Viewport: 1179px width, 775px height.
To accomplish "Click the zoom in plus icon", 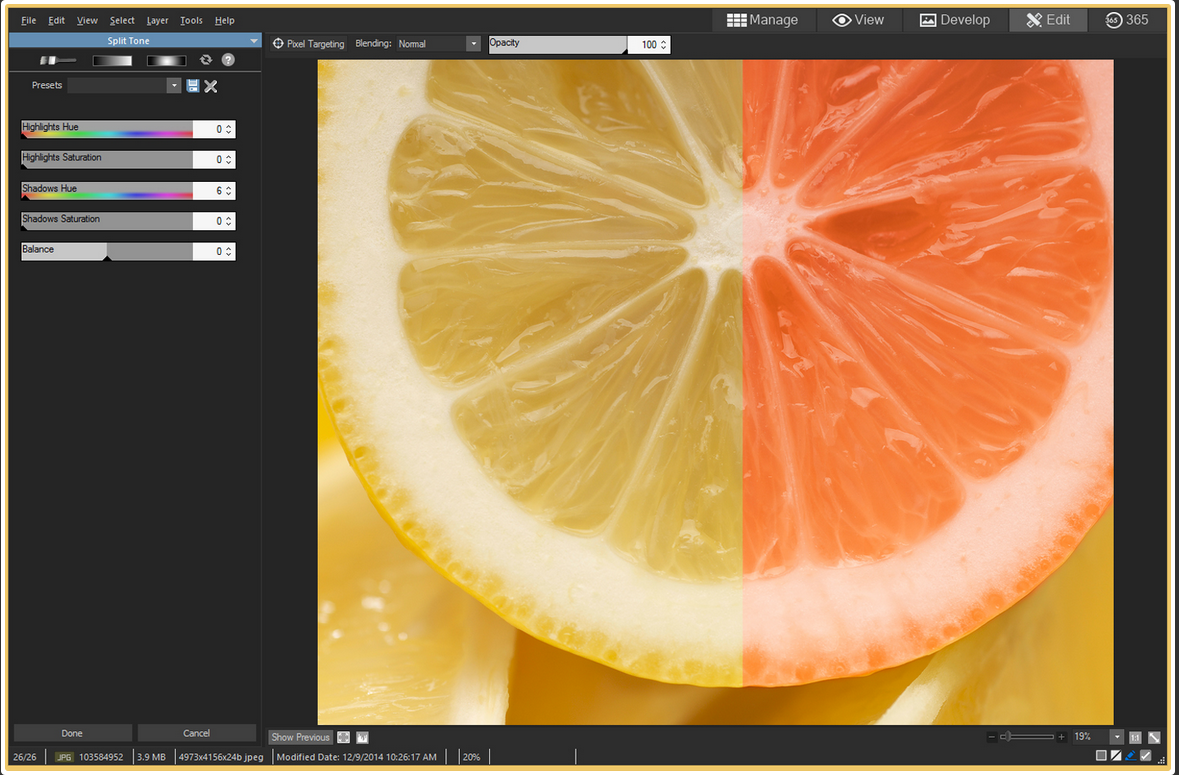I will (1061, 737).
